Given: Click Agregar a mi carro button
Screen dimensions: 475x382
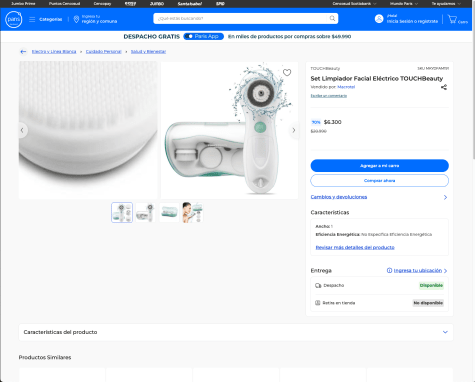Looking at the screenshot, I should click(379, 166).
